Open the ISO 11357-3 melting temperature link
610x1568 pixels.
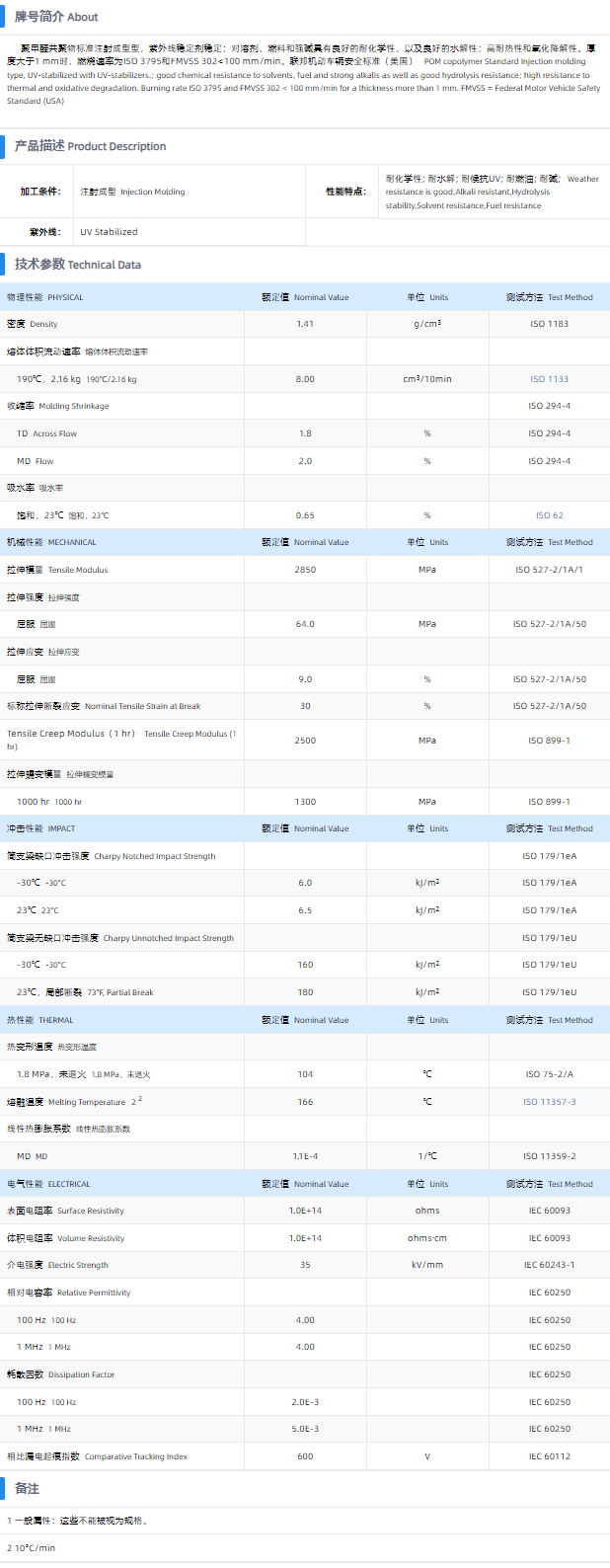549,1102
